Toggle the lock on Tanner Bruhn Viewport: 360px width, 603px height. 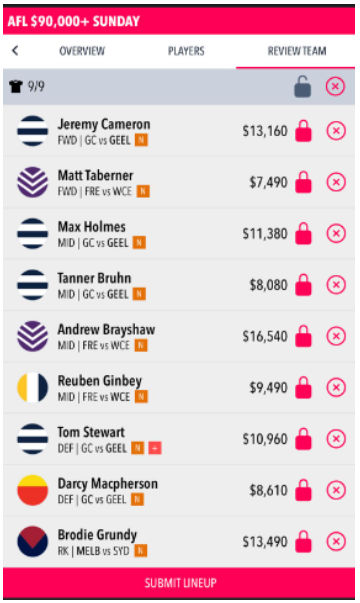(x=303, y=285)
